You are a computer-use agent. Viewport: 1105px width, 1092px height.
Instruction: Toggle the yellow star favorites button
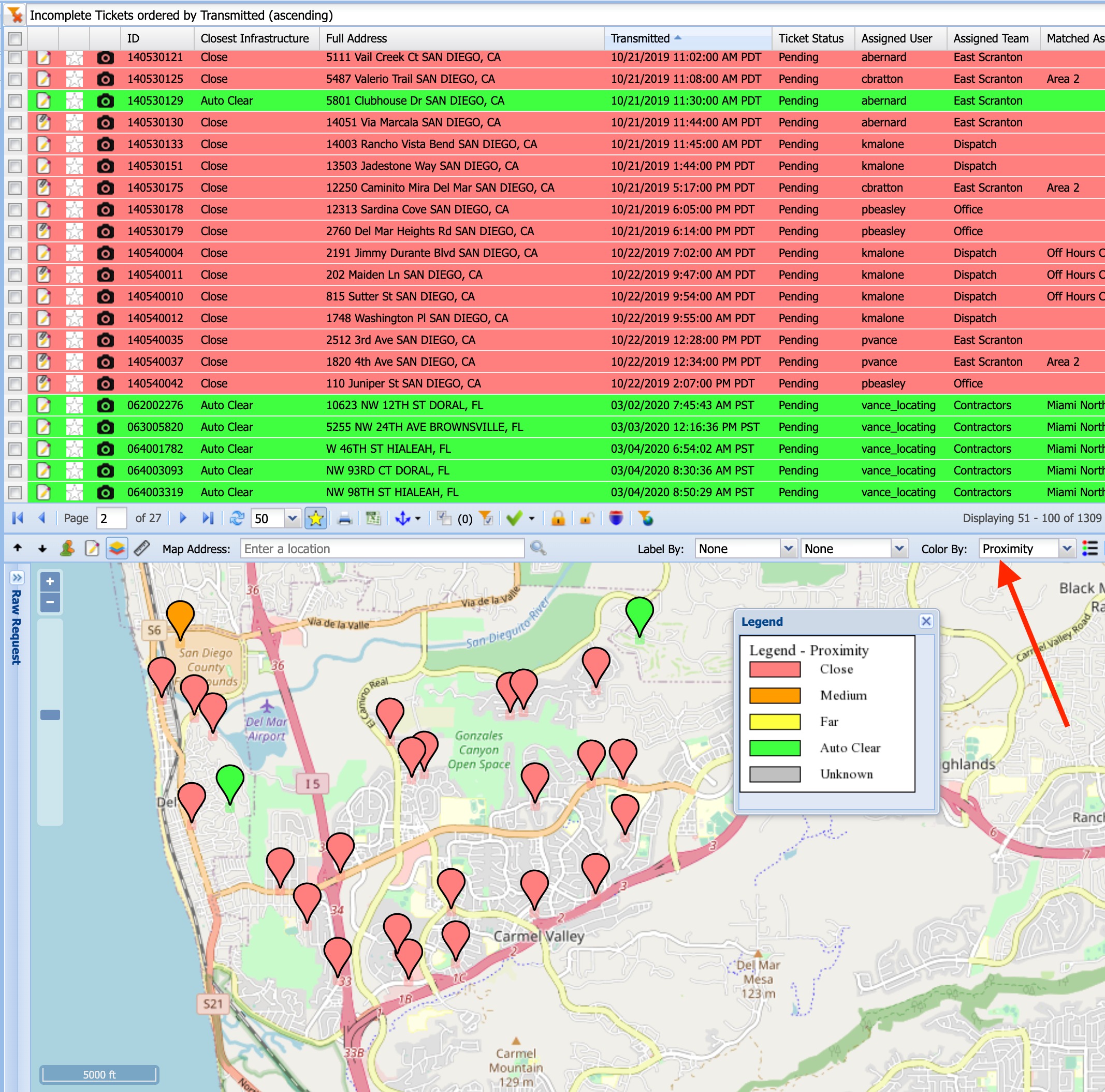316,519
